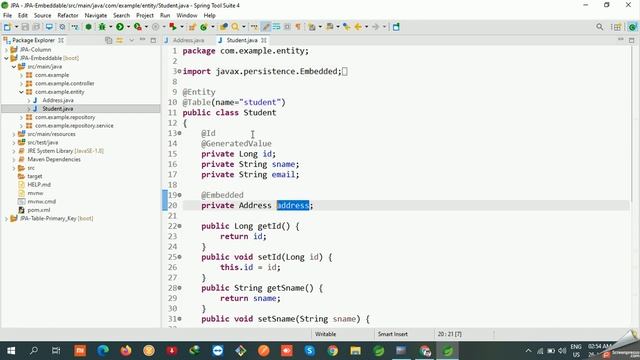
Task: Click the Save icon in toolbar
Action: 25,27
